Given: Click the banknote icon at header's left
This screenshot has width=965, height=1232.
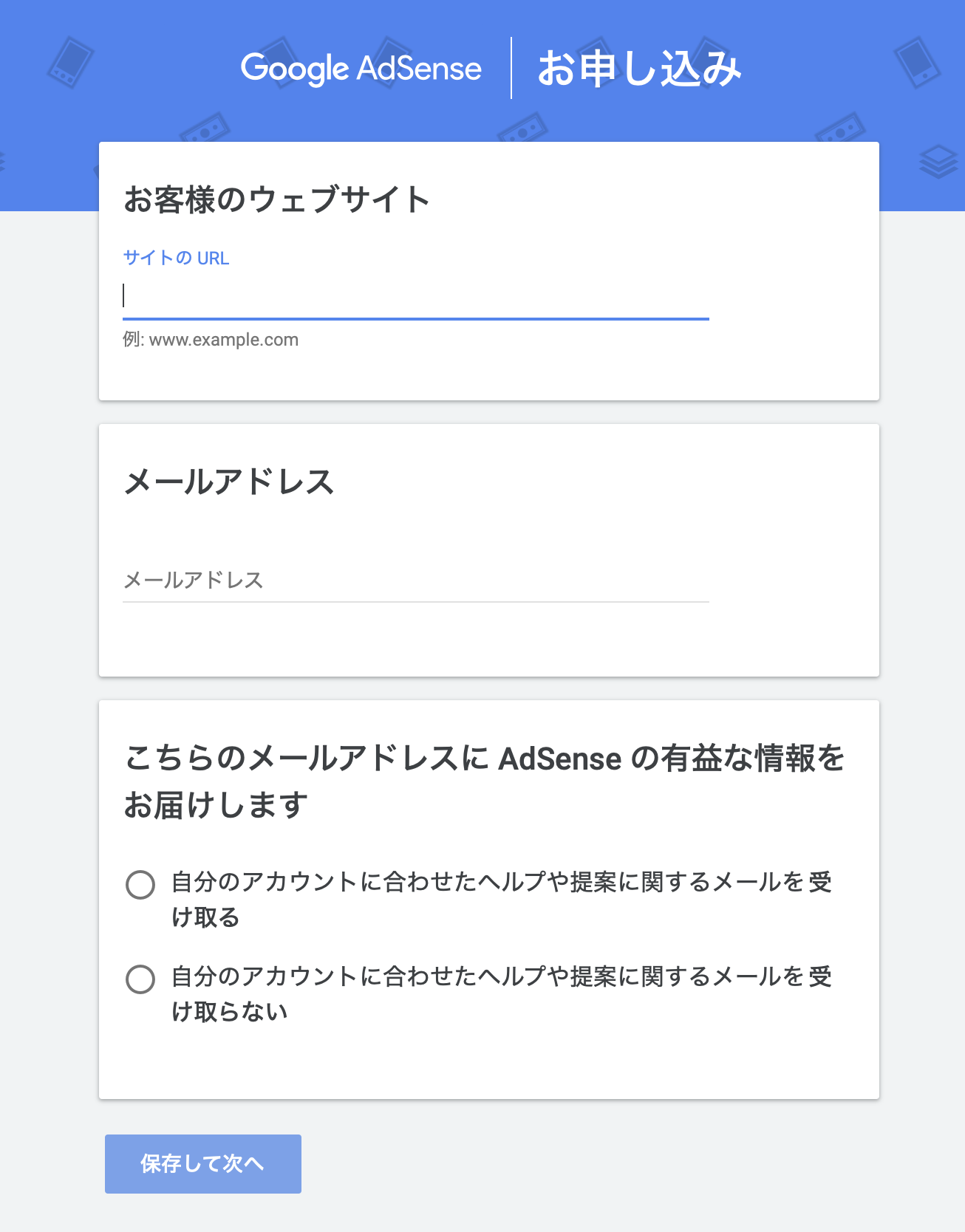Looking at the screenshot, I should tap(205, 128).
